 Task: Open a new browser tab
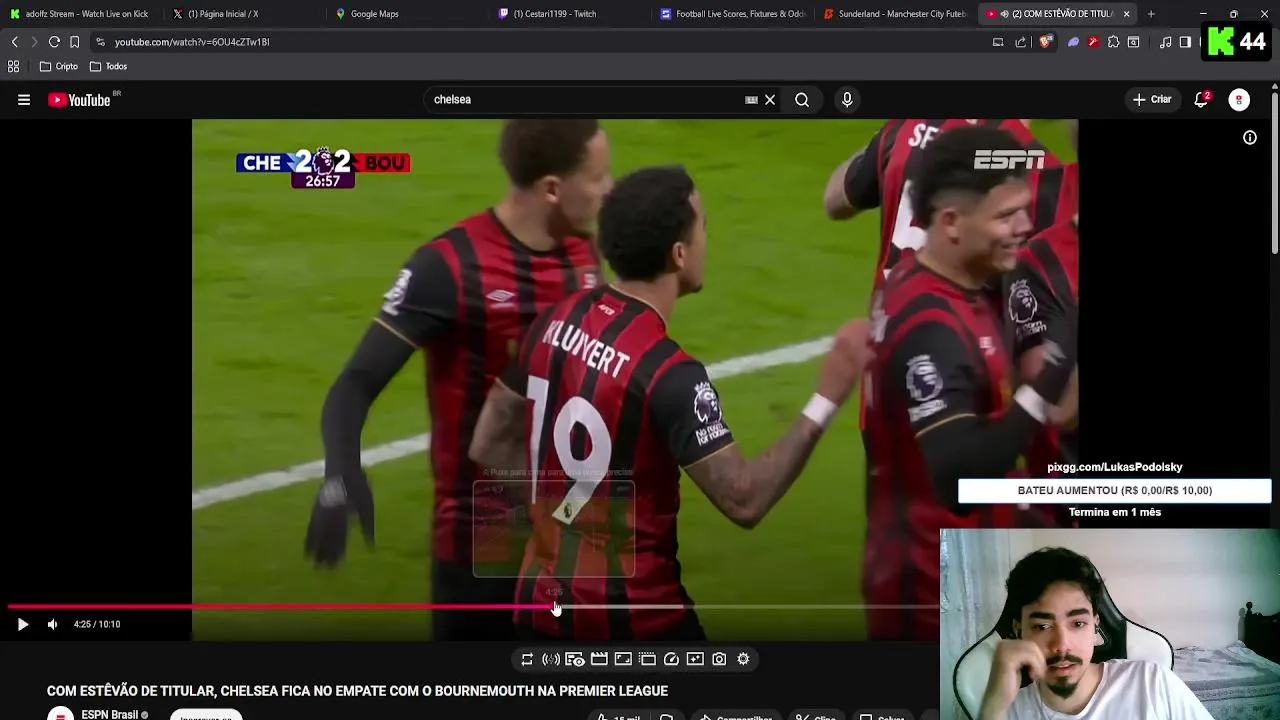click(x=1151, y=14)
